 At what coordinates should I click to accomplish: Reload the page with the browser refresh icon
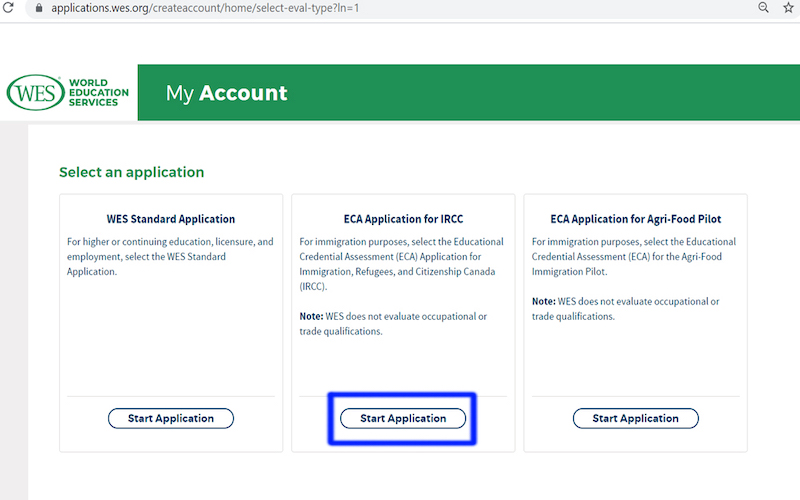coord(8,7)
